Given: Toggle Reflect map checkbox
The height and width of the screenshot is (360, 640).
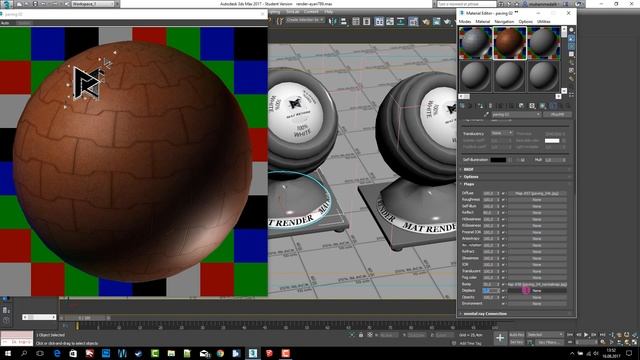Looking at the screenshot, I should (503, 213).
